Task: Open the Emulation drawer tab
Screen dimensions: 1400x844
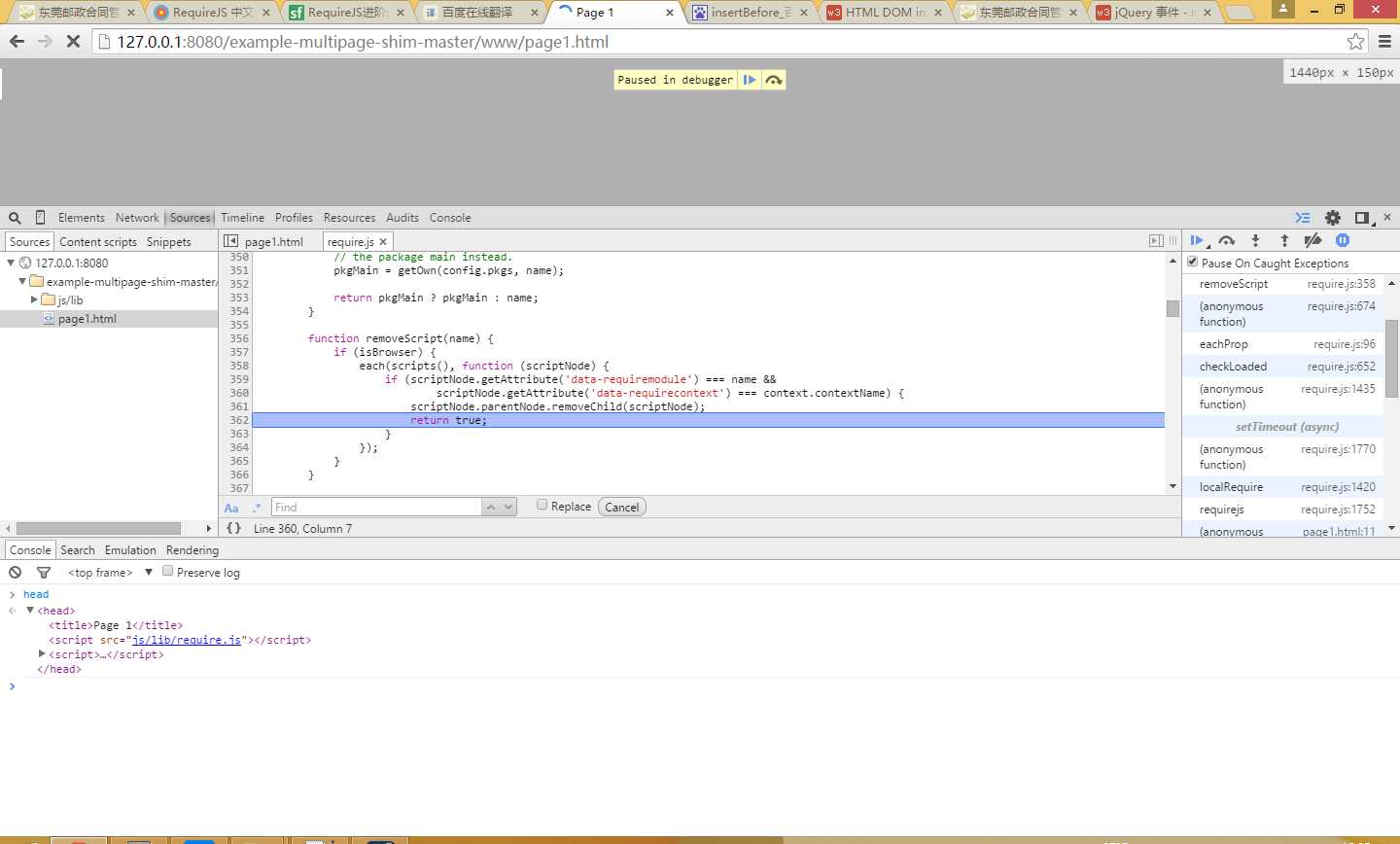Action: [x=130, y=550]
